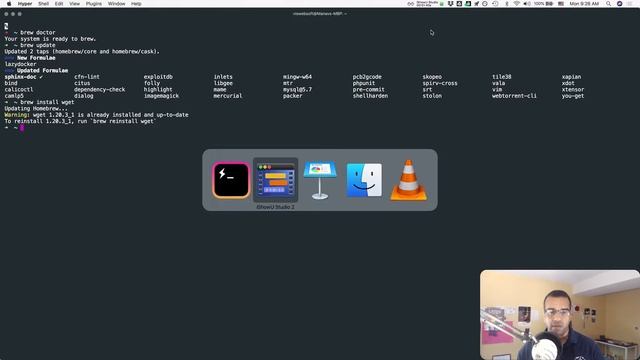Click the 'cfn-lint' formula entry

(87, 77)
